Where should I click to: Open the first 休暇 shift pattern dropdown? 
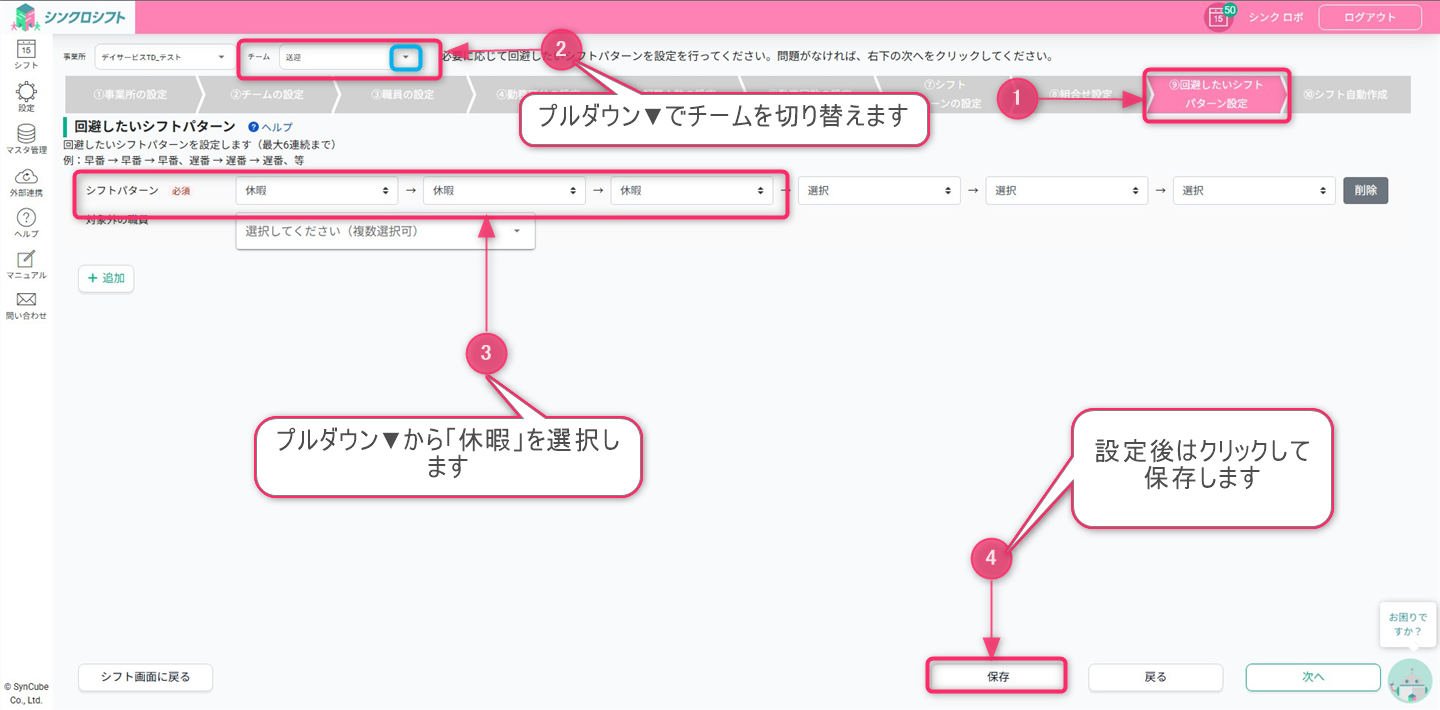tap(316, 190)
